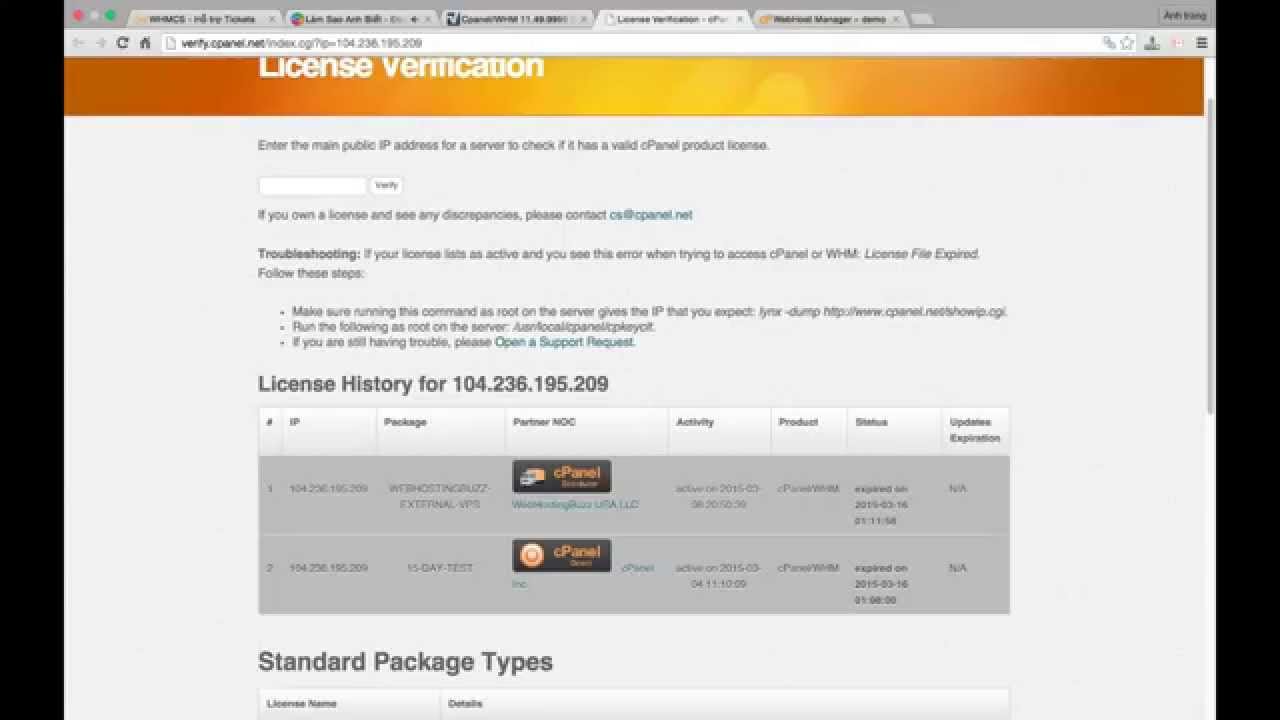Click the cPanel Direct badge image
Image resolution: width=1280 pixels, height=720 pixels.
point(562,555)
